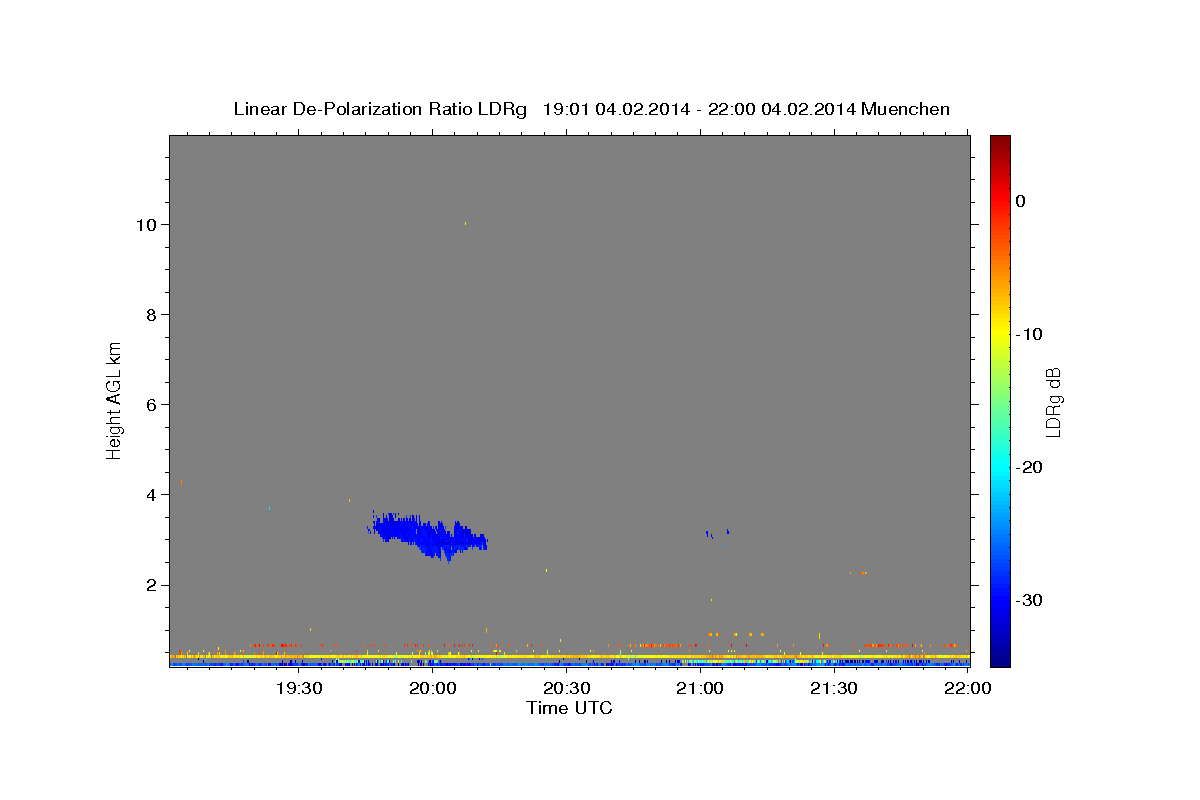Click the colorbar tick label '-20'
The width and height of the screenshot is (1200, 800).
pos(1029,467)
